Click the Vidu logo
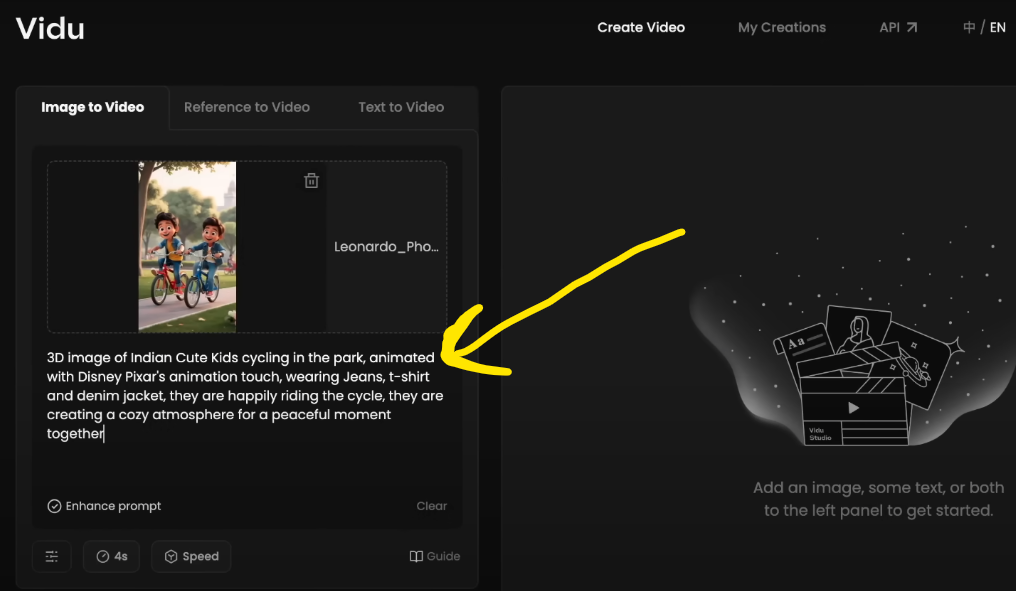The width and height of the screenshot is (1016, 591). (x=50, y=29)
